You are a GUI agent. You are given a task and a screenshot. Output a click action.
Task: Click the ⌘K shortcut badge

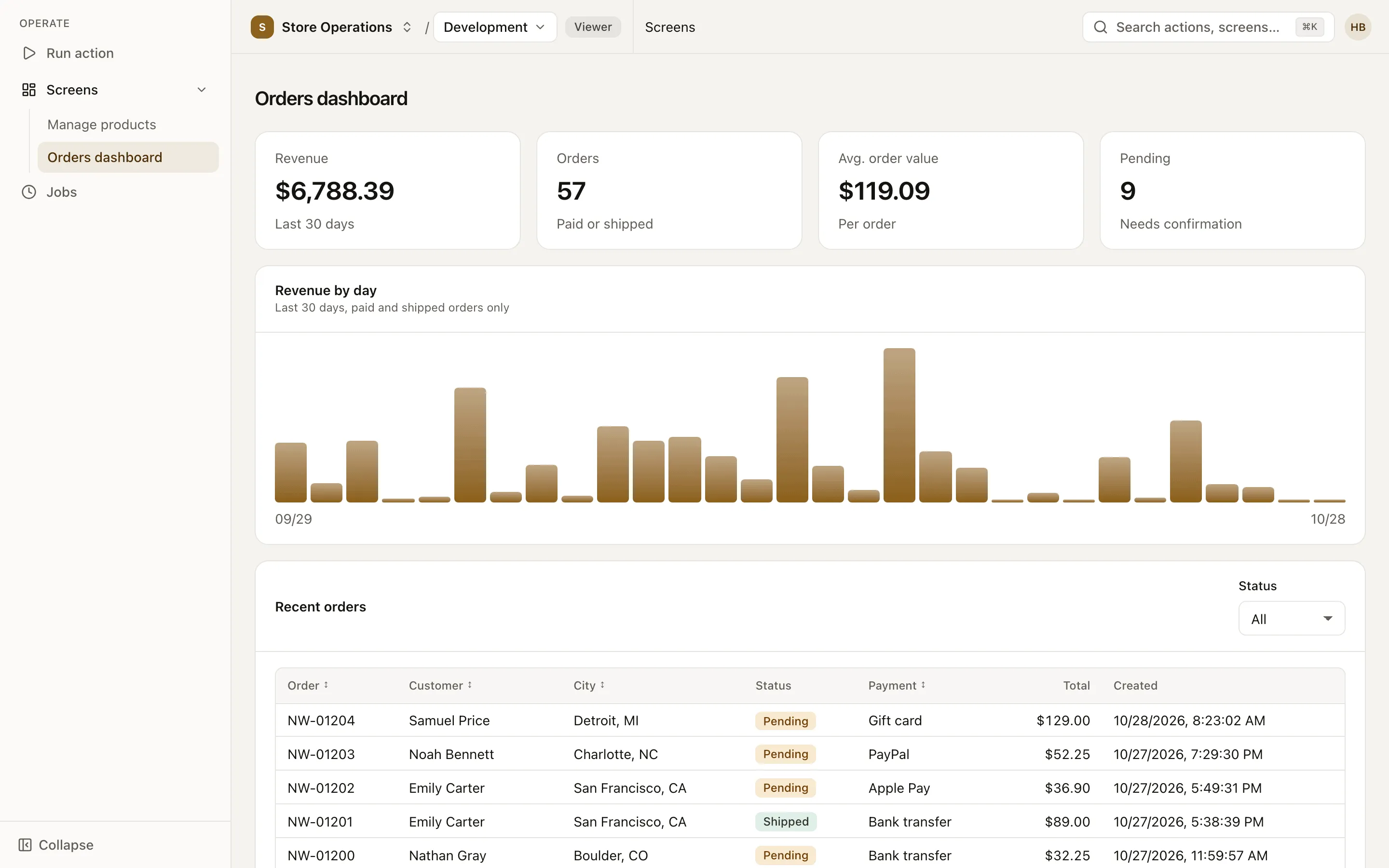1310,27
